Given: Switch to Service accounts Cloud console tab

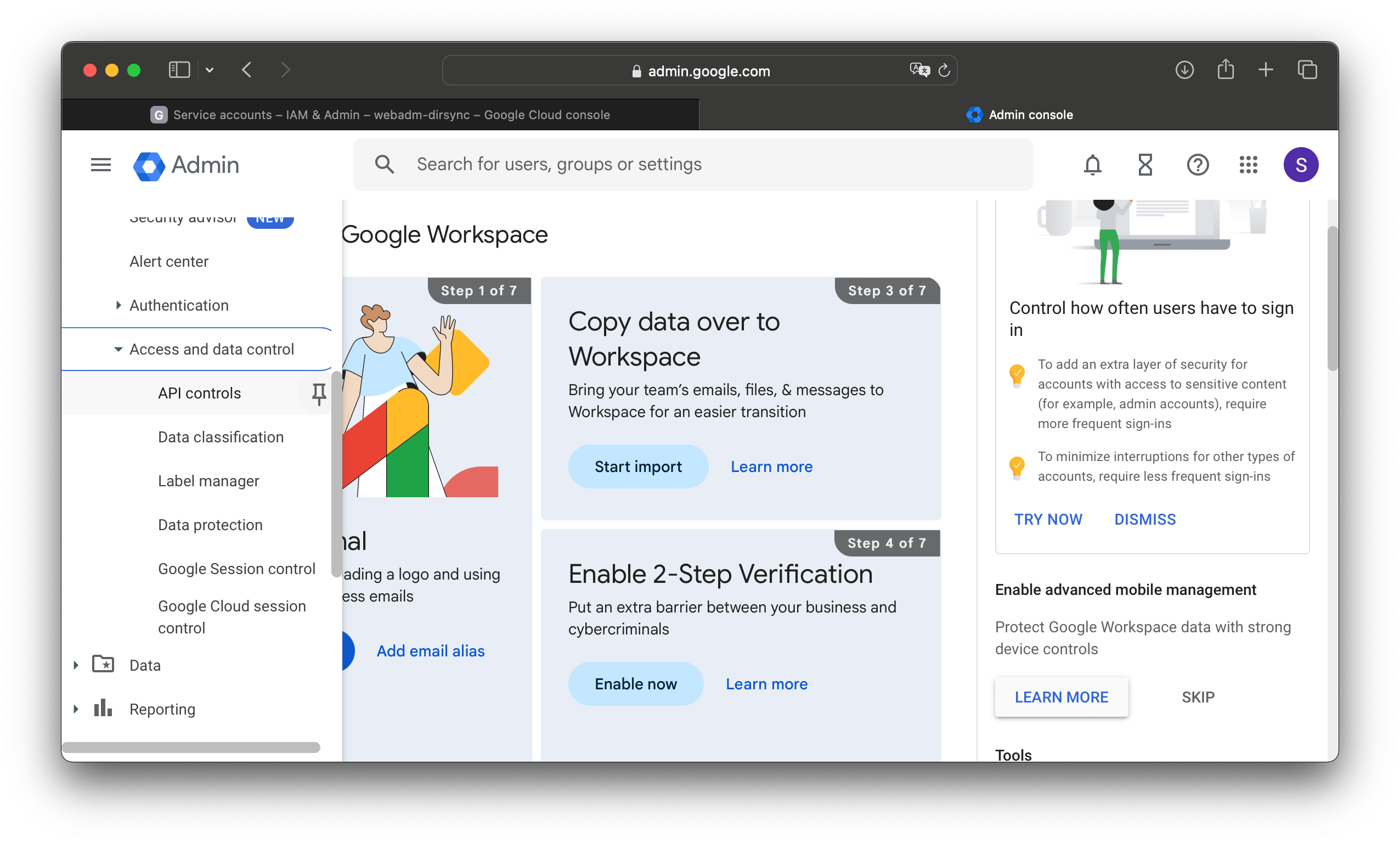Looking at the screenshot, I should coord(380,115).
